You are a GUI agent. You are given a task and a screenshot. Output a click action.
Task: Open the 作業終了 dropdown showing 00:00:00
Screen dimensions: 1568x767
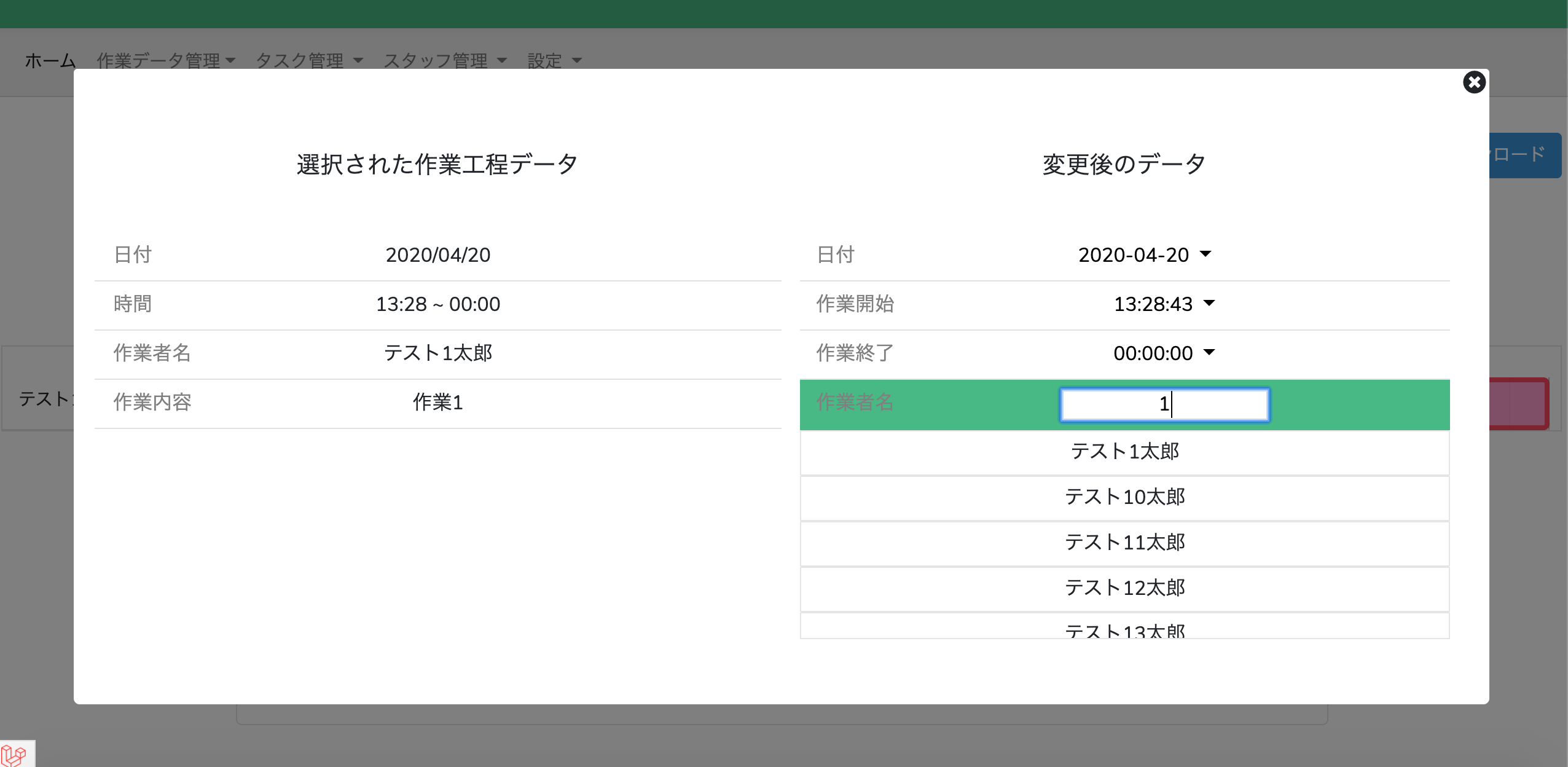(x=1164, y=353)
